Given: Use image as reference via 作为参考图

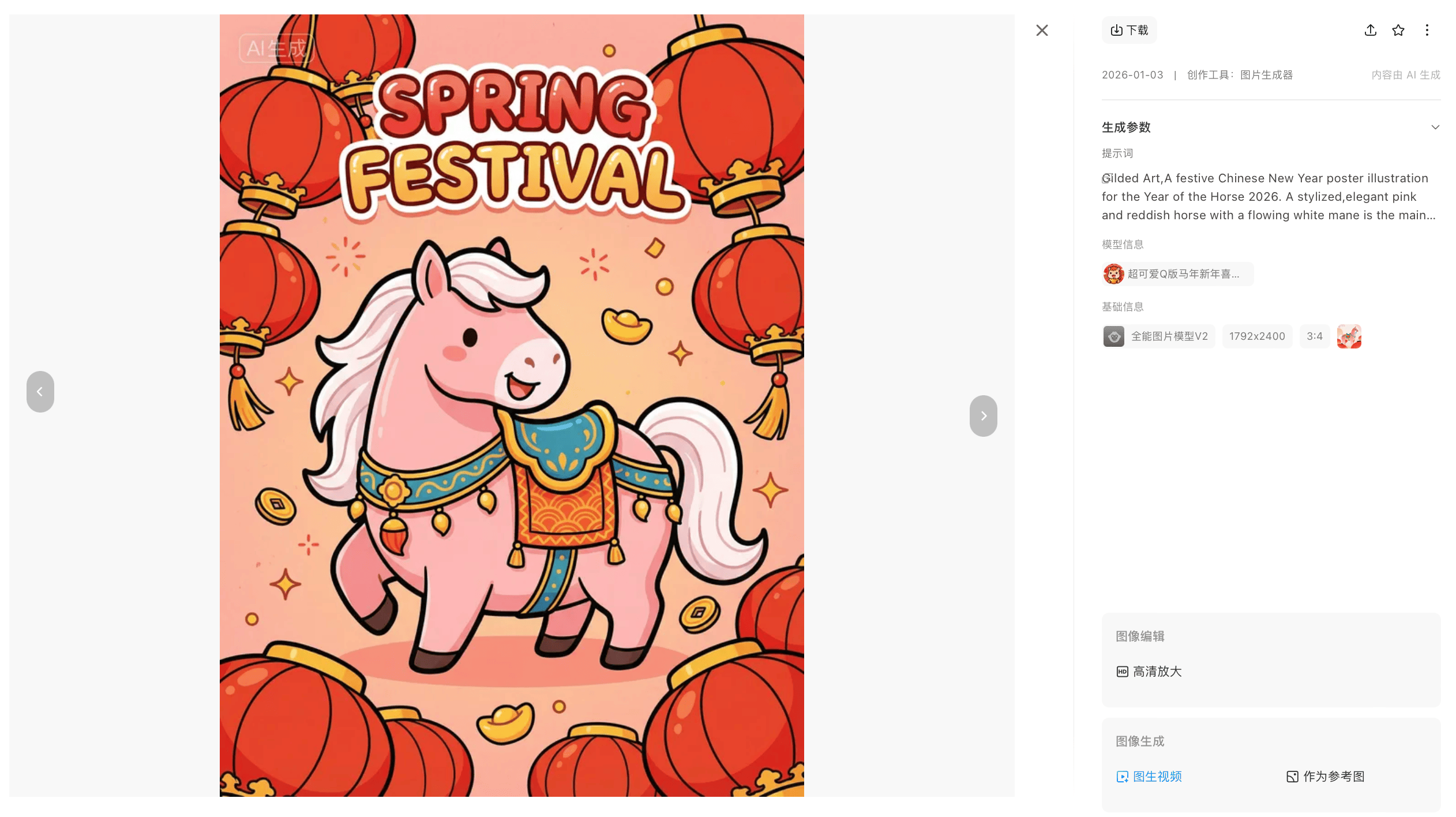Looking at the screenshot, I should (1326, 777).
